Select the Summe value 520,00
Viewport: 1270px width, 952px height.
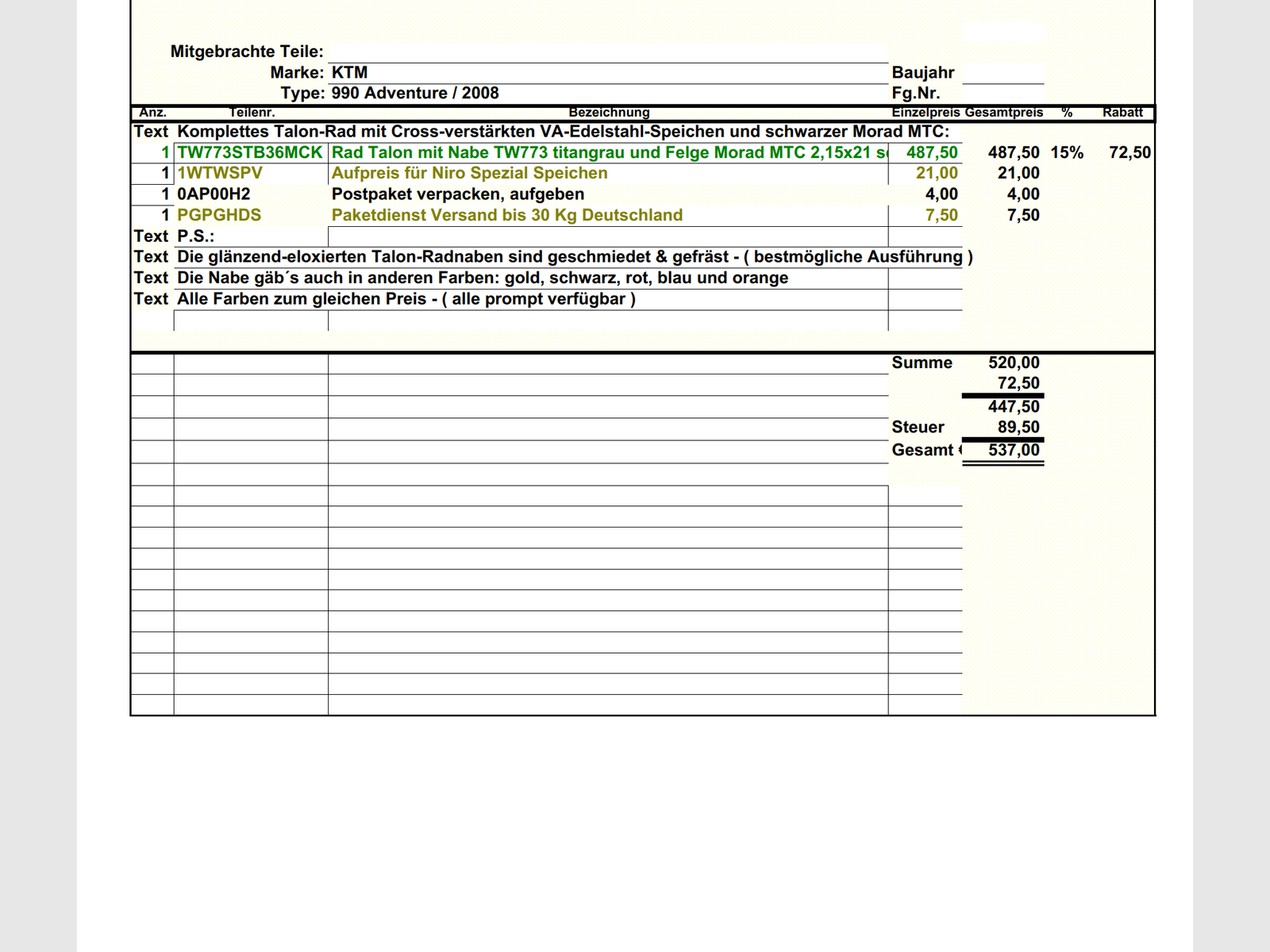pos(1013,363)
